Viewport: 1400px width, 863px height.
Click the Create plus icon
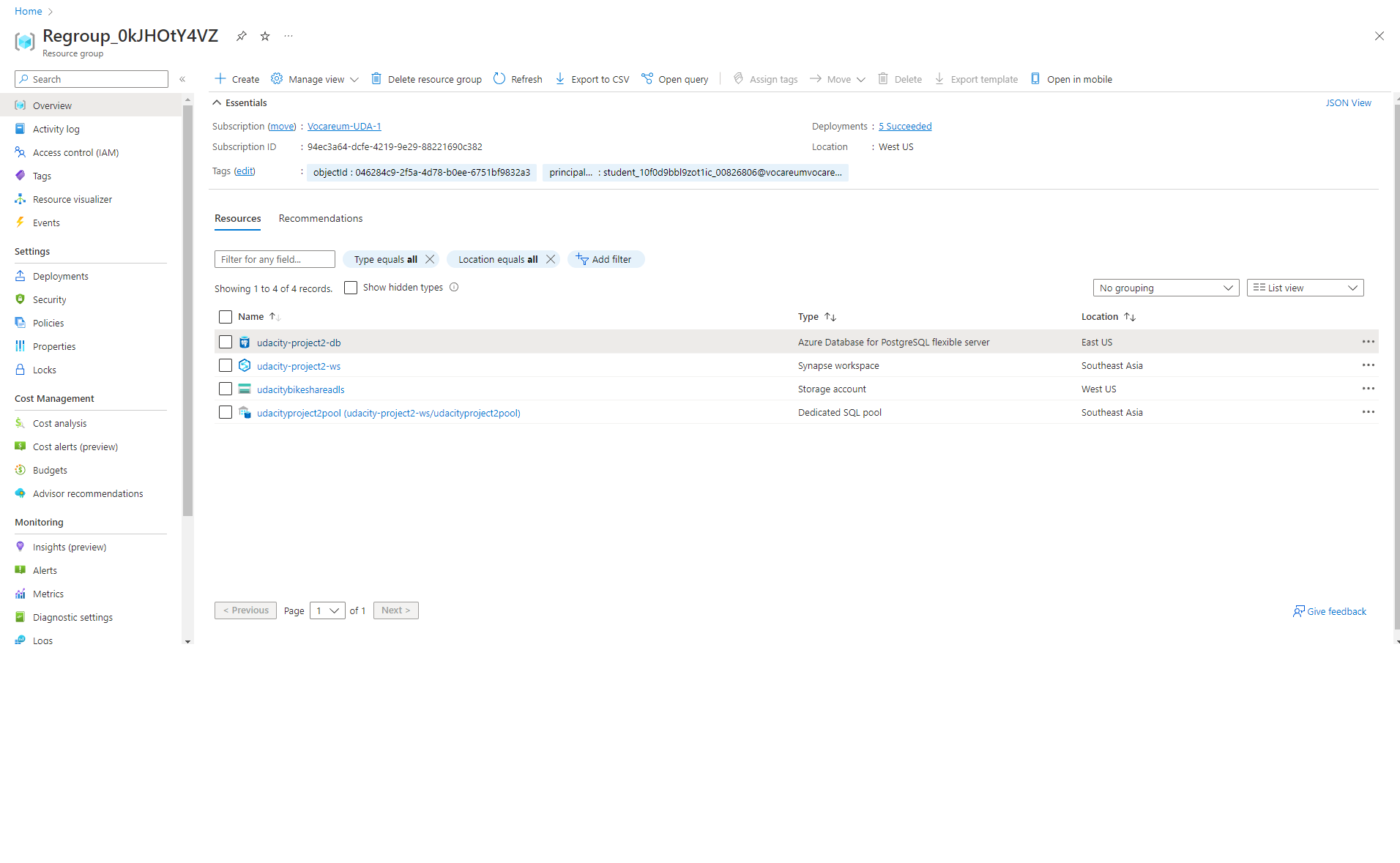click(x=220, y=78)
